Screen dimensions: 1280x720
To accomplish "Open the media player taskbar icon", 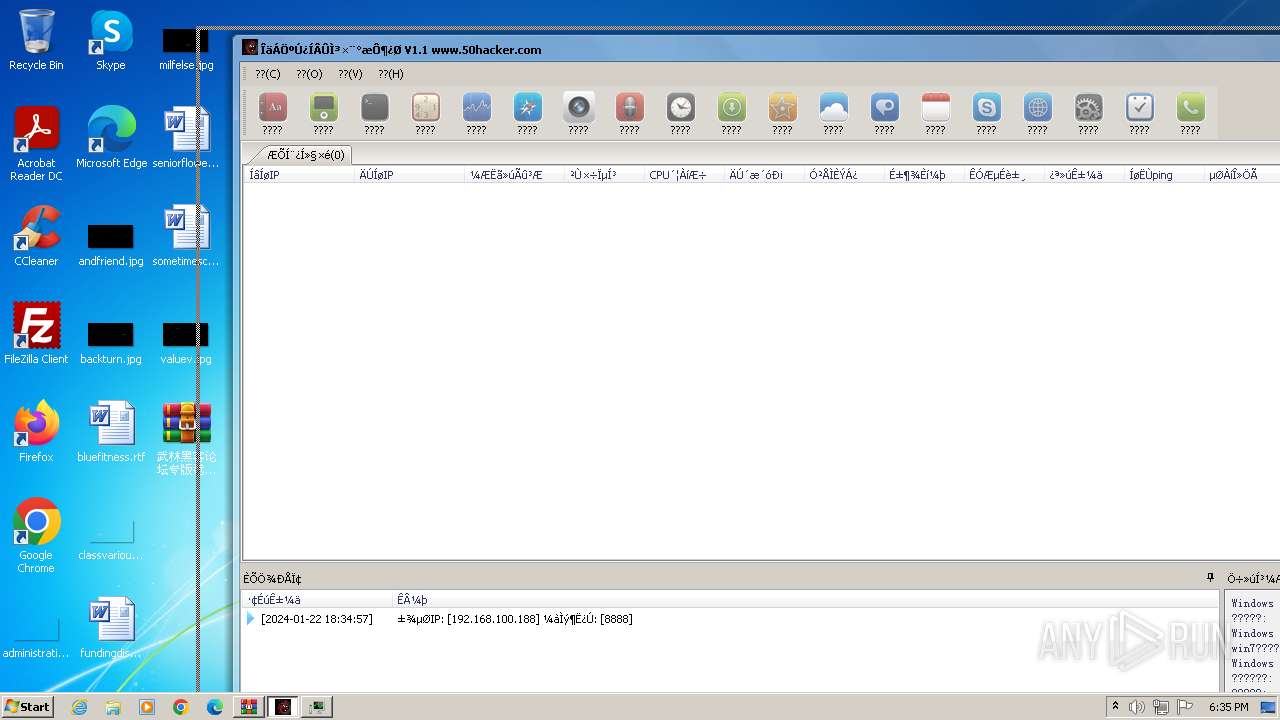I will 147,707.
